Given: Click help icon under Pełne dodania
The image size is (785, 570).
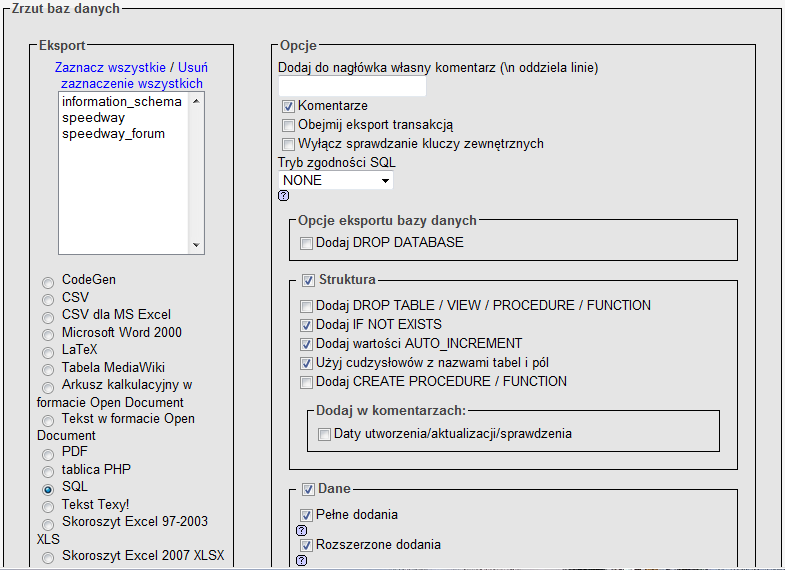Looking at the screenshot, I should [x=301, y=531].
